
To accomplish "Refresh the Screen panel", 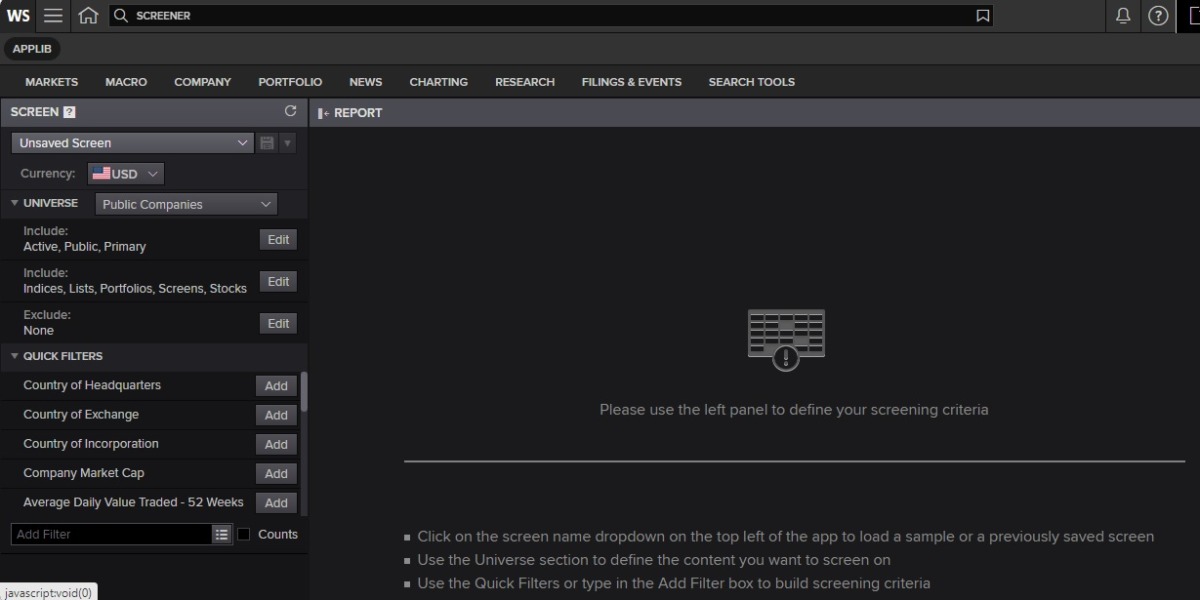I will click(290, 112).
